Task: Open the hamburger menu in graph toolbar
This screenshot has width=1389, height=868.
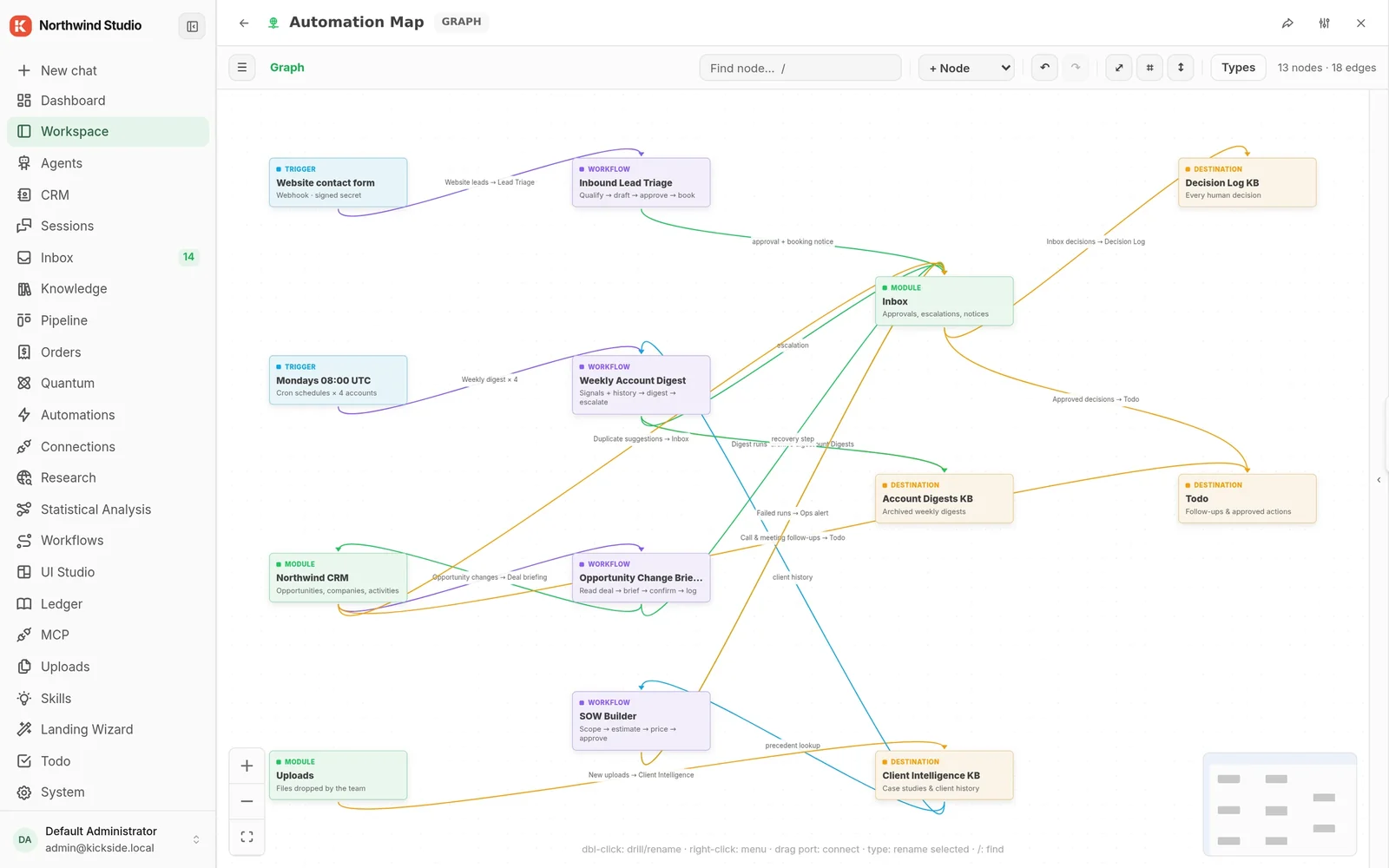Action: (242, 68)
